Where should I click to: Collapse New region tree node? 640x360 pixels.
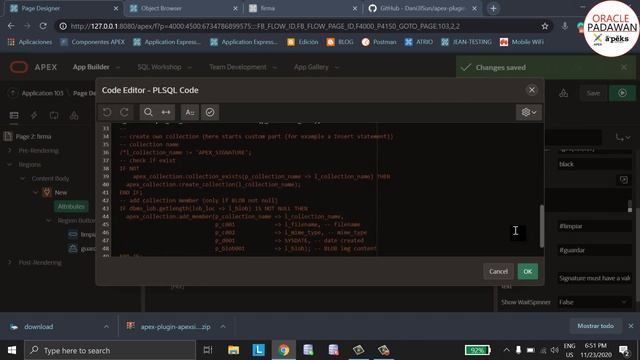[x=36, y=192]
